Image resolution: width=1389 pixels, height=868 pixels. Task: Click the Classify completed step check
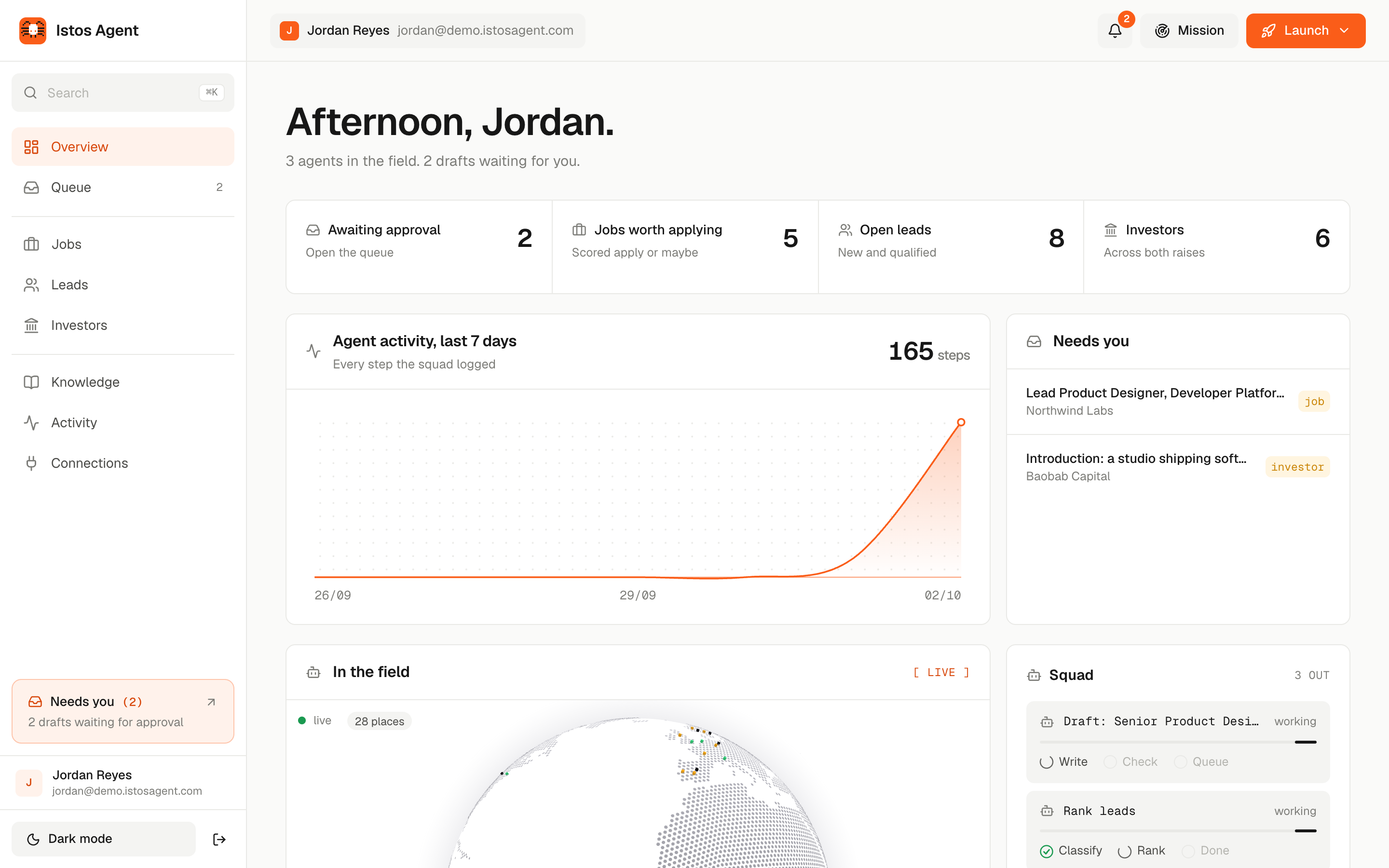pos(1047,851)
